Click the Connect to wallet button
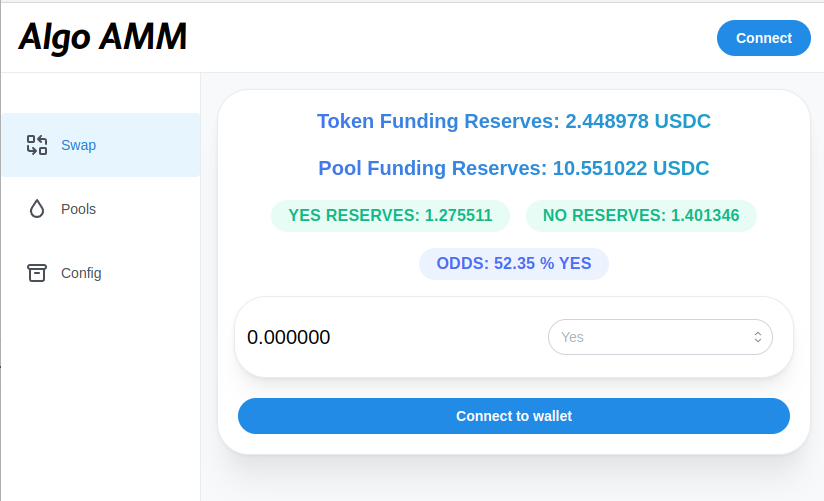824x501 pixels. [x=513, y=416]
